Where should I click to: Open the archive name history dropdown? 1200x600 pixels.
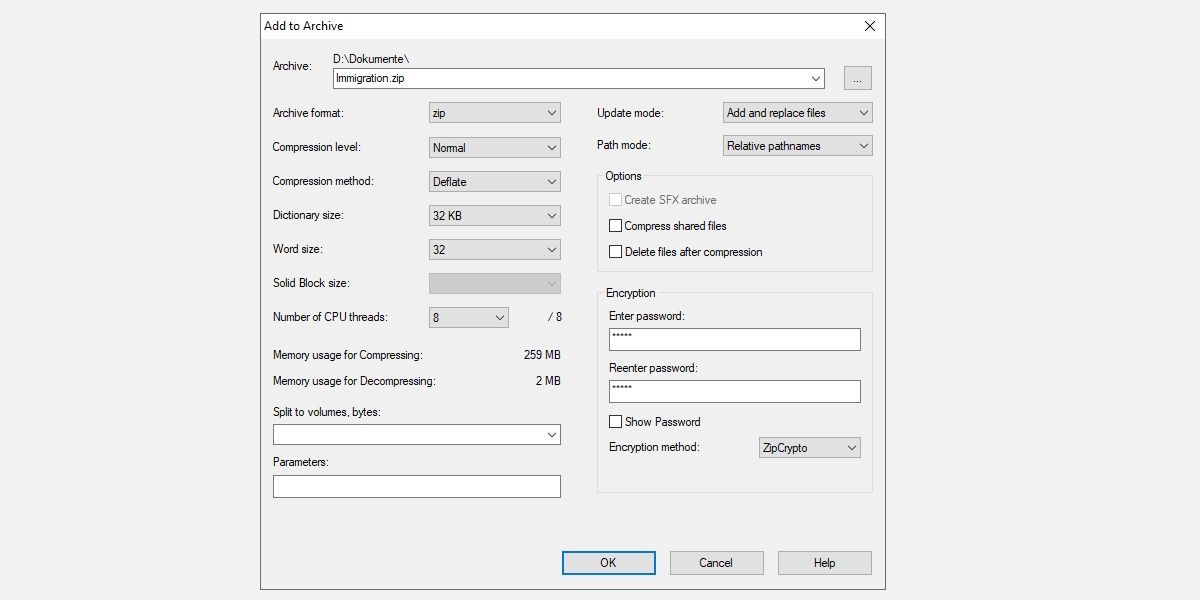click(817, 78)
